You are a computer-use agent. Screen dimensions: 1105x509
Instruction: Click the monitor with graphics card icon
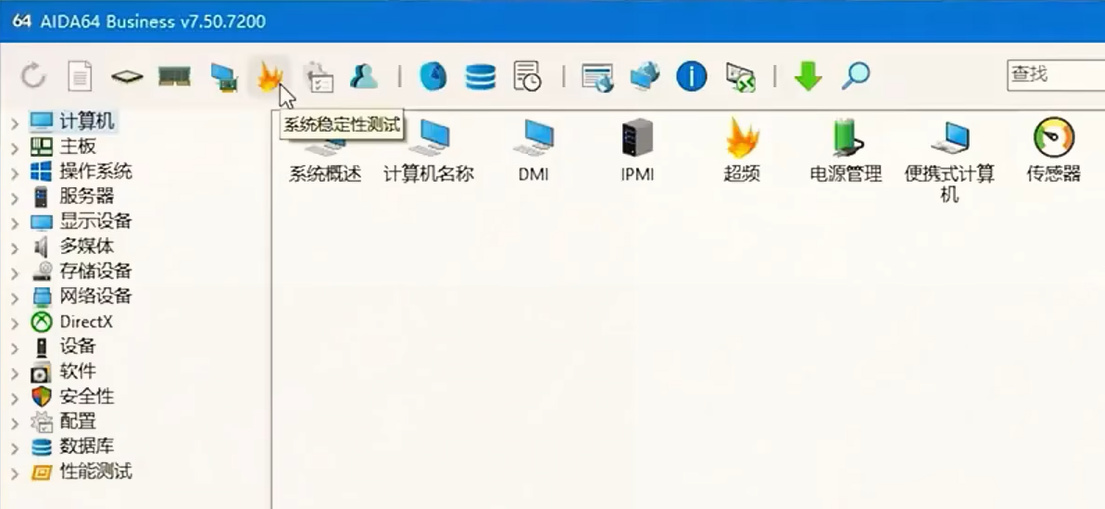(224, 77)
